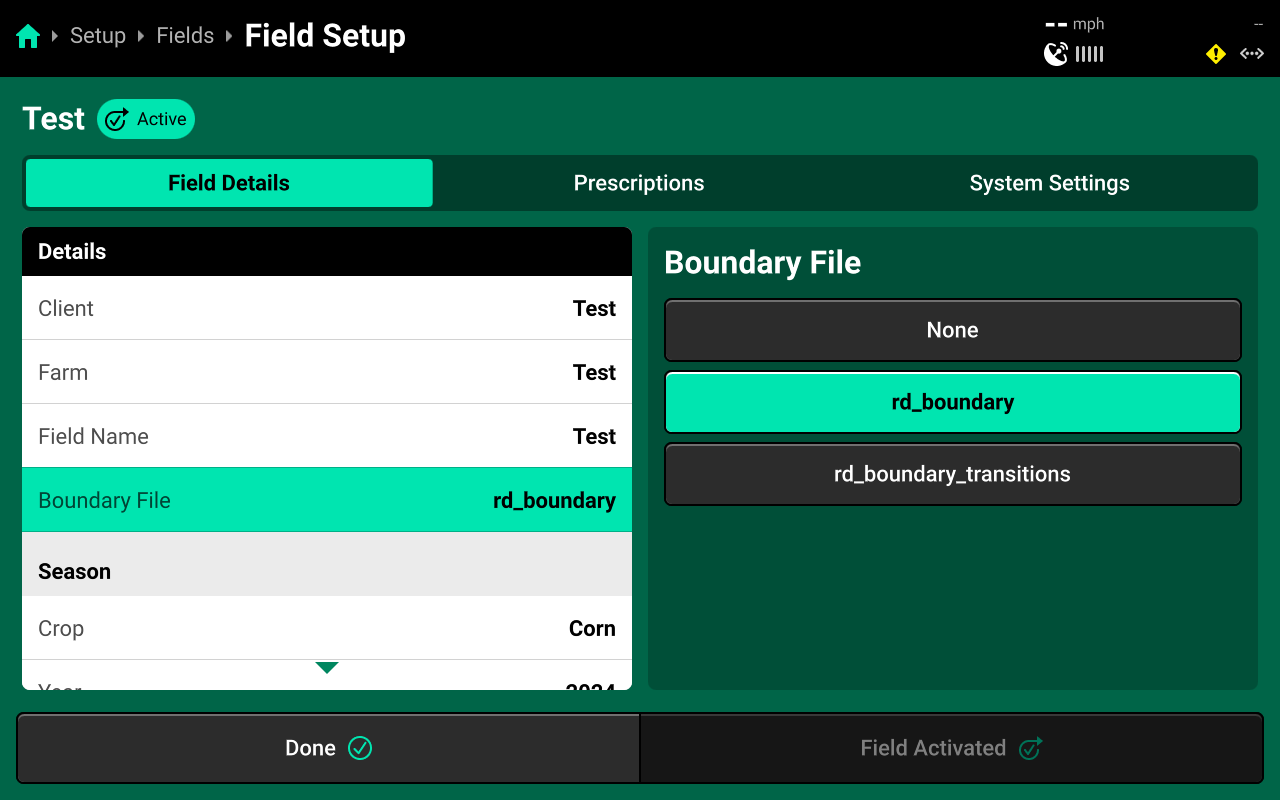The image size is (1280, 800).
Task: Click the GPS satellite signal icon
Action: click(1056, 54)
